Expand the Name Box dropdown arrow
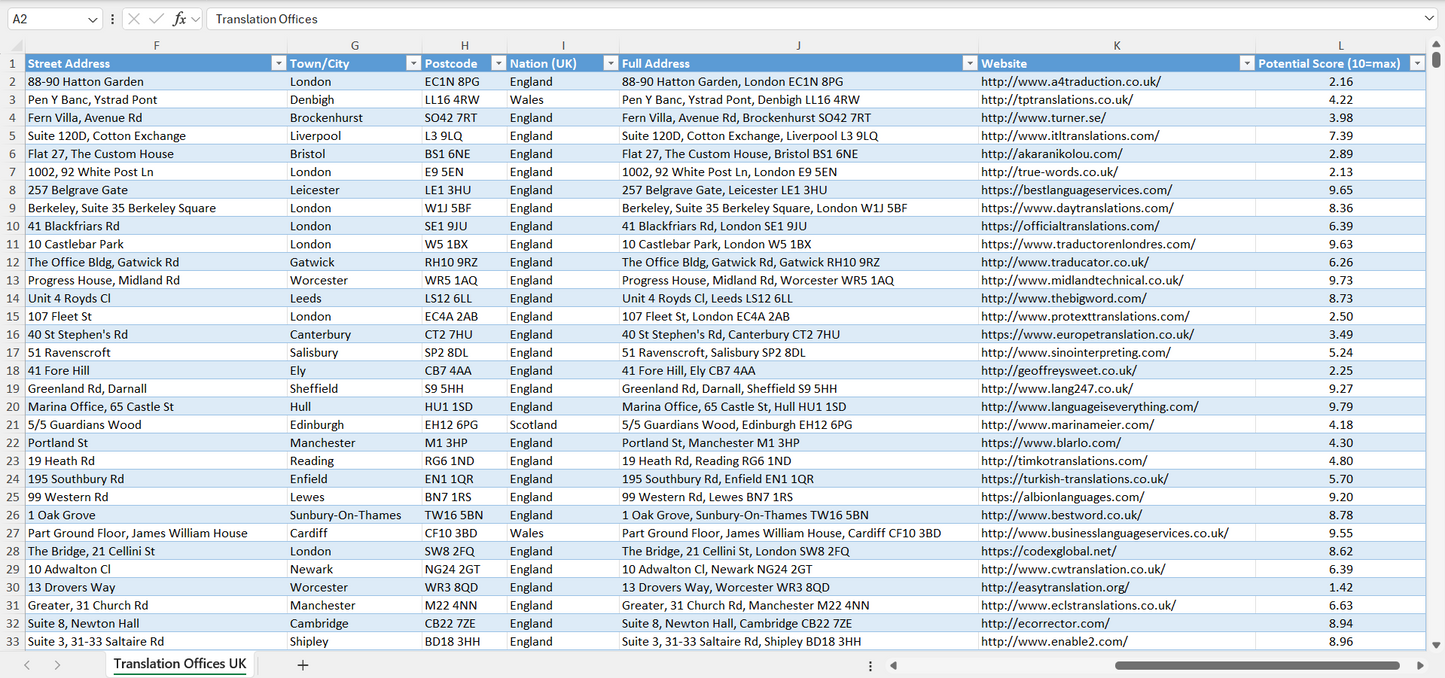The width and height of the screenshot is (1445, 678). click(93, 19)
